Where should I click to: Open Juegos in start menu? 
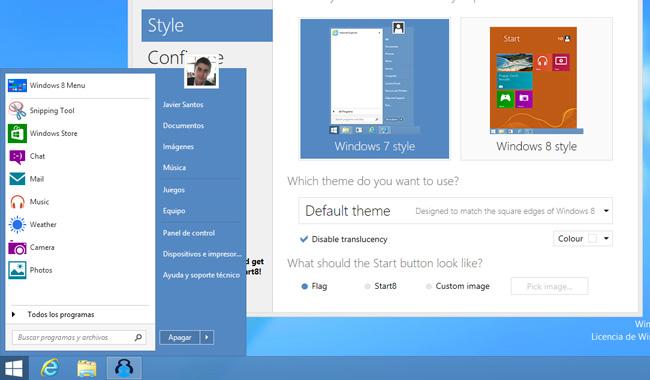point(174,190)
